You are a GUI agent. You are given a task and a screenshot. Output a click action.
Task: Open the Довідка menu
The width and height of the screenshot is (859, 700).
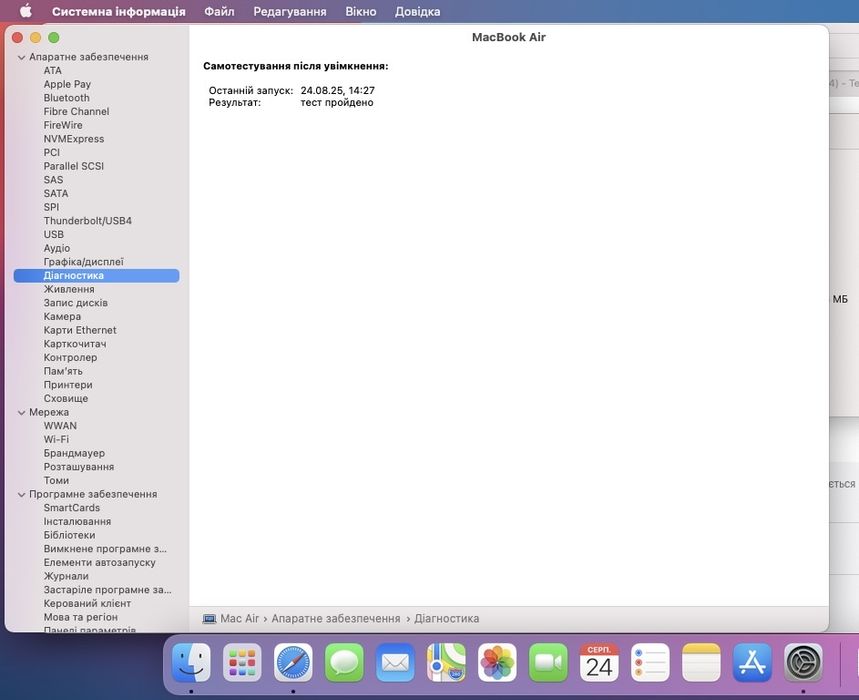pyautogui.click(x=417, y=12)
